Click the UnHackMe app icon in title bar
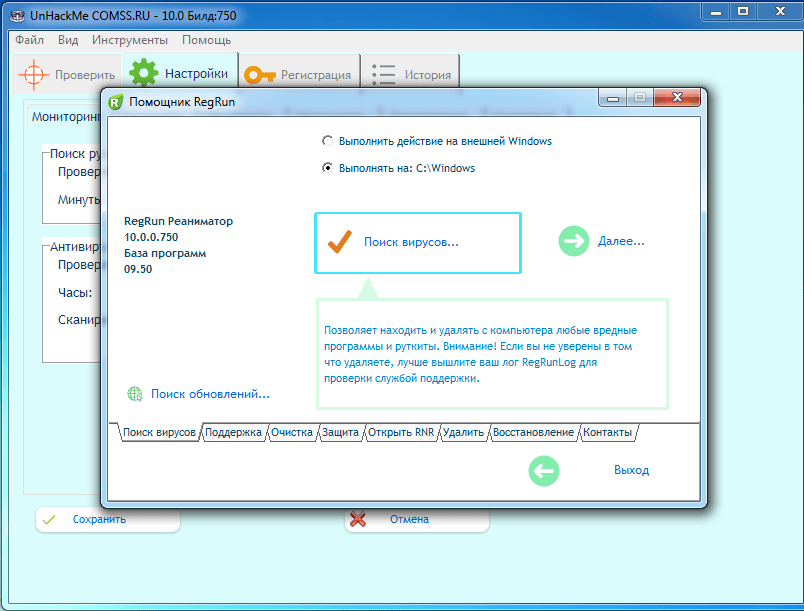This screenshot has height=611, width=804. click(17, 16)
